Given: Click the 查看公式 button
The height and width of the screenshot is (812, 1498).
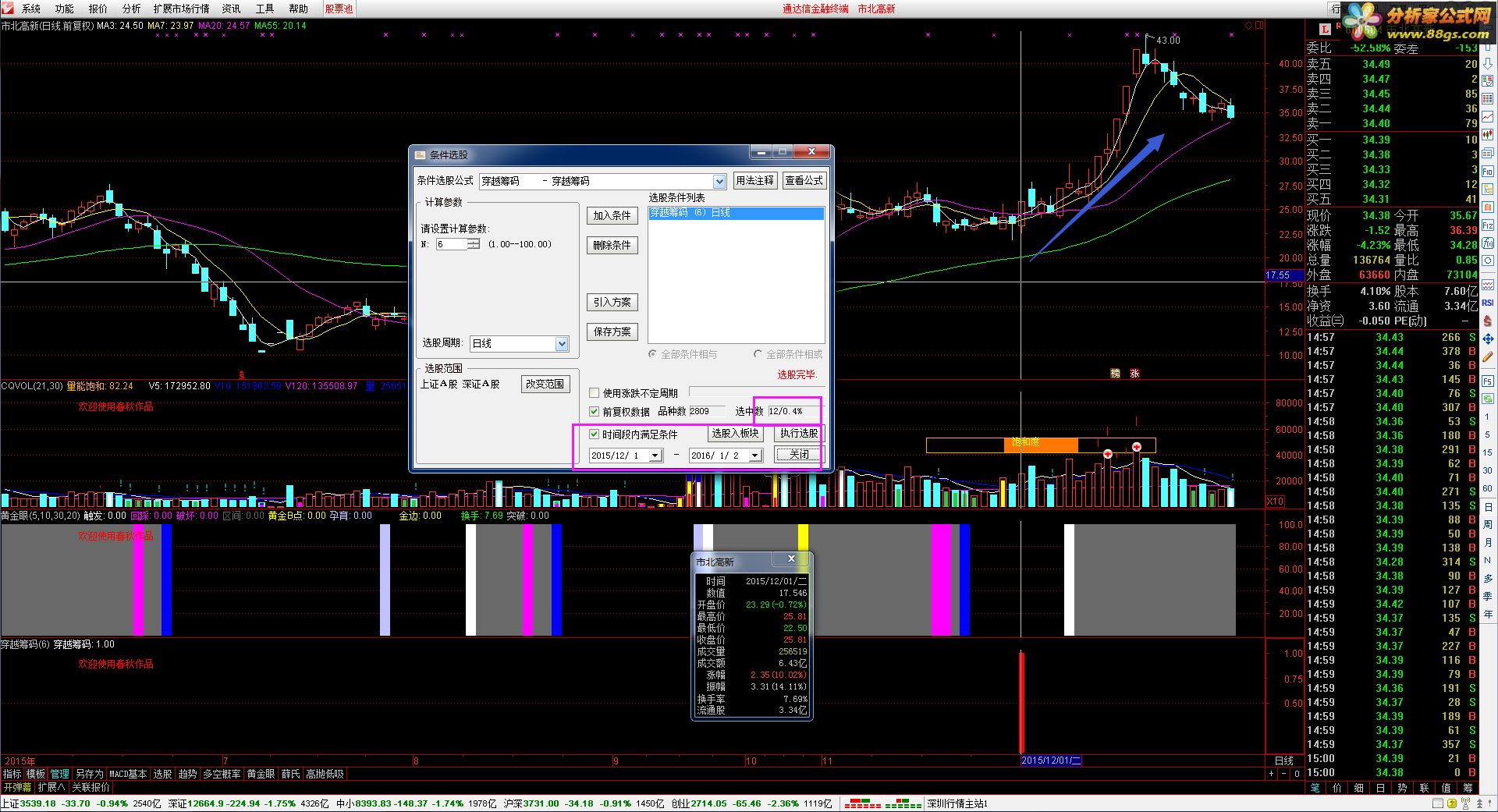Looking at the screenshot, I should (x=804, y=180).
